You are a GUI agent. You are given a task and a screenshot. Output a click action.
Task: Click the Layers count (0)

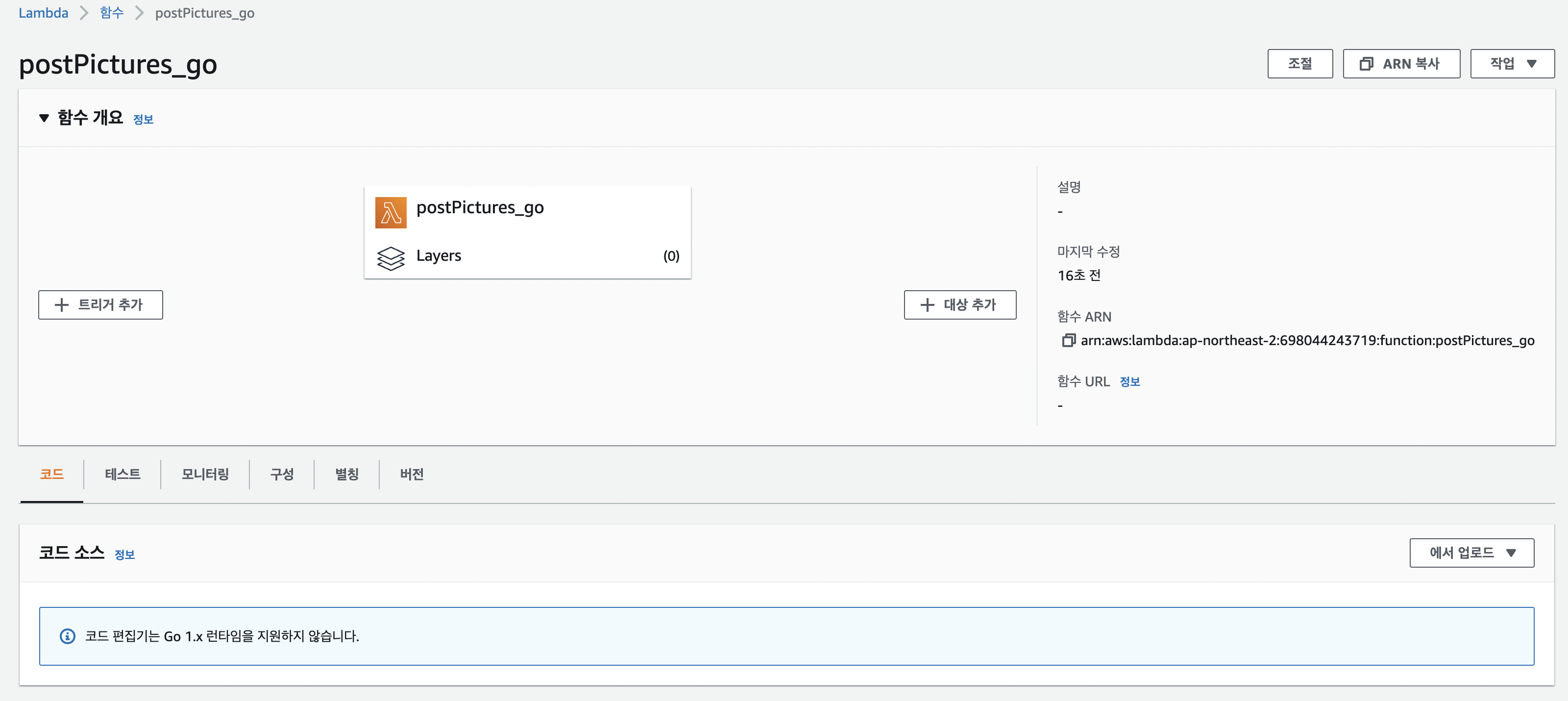671,256
